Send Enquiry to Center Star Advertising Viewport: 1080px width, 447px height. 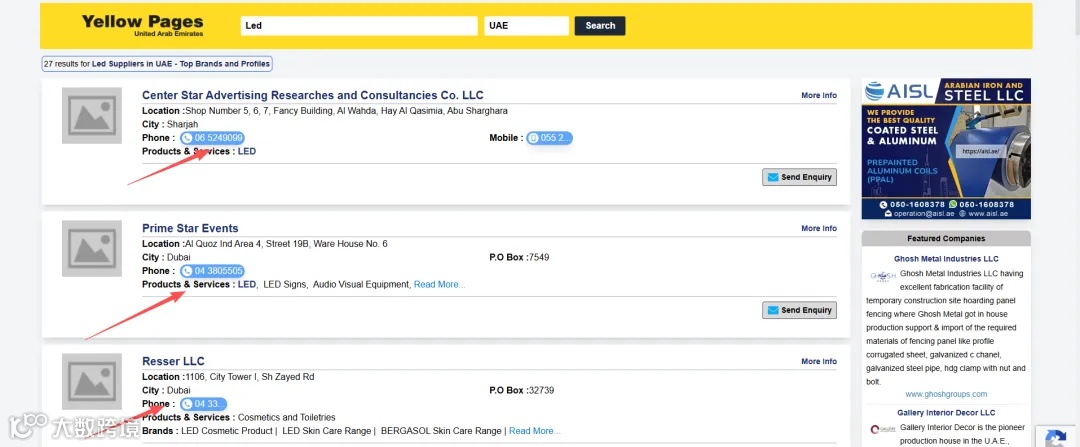pos(799,177)
